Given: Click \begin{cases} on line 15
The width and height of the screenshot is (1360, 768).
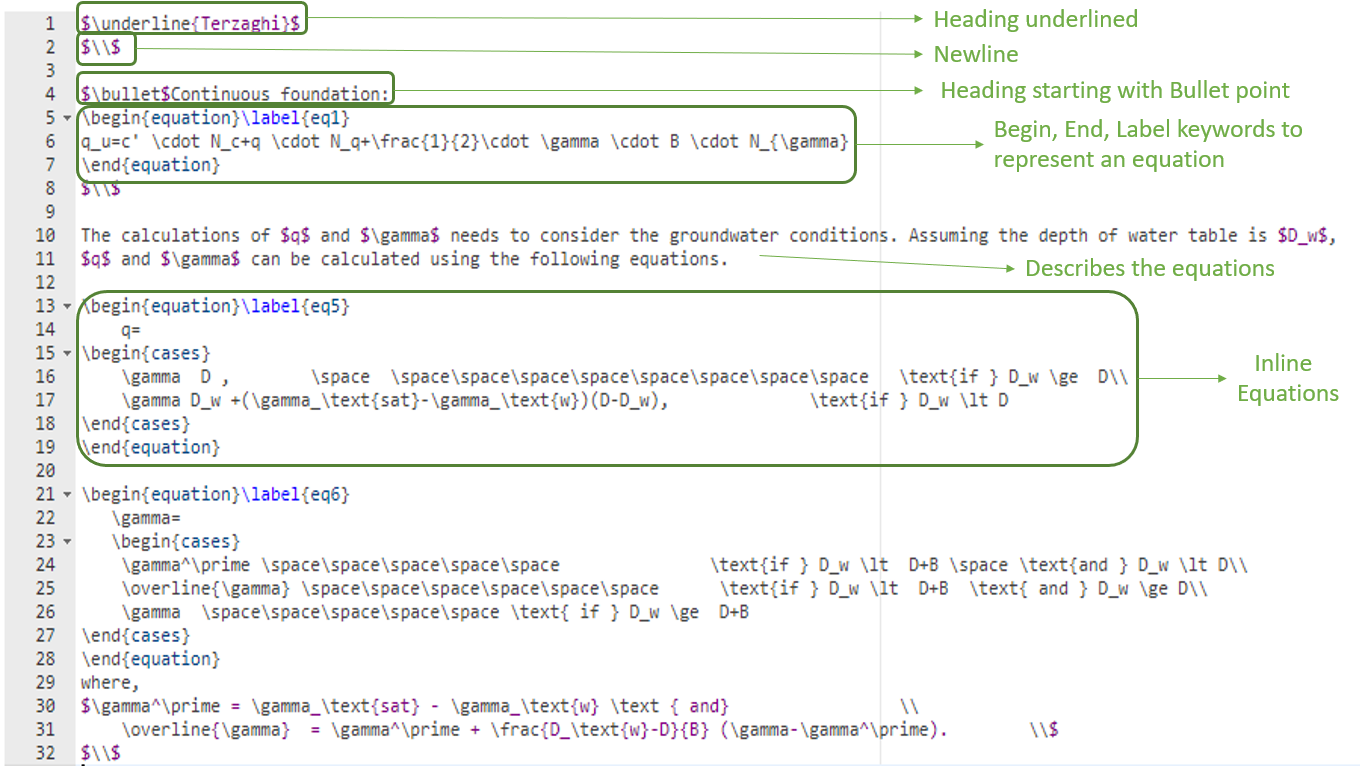Looking at the screenshot, I should click(x=146, y=353).
